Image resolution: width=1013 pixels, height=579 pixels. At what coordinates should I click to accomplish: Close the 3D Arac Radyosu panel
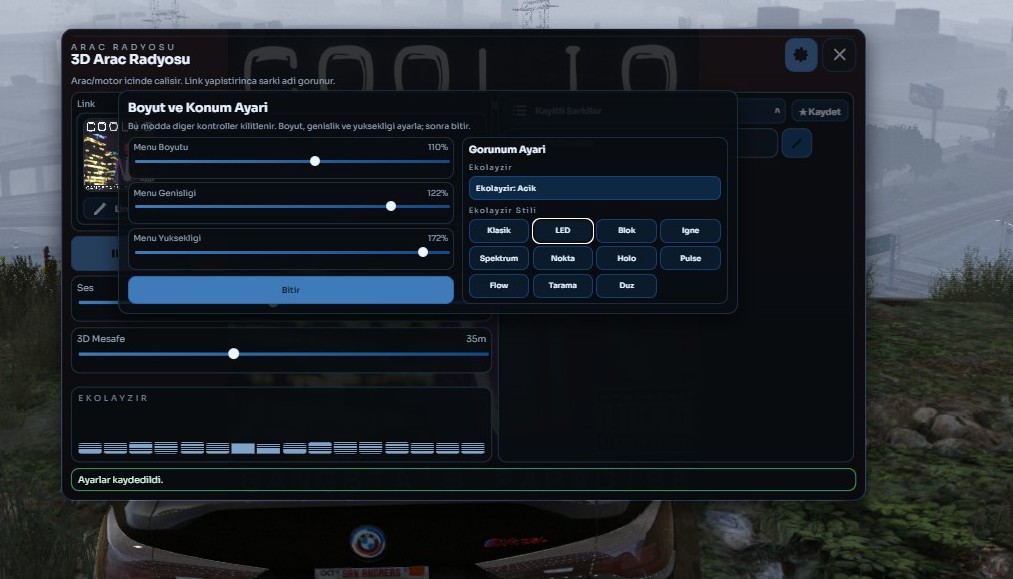click(839, 55)
